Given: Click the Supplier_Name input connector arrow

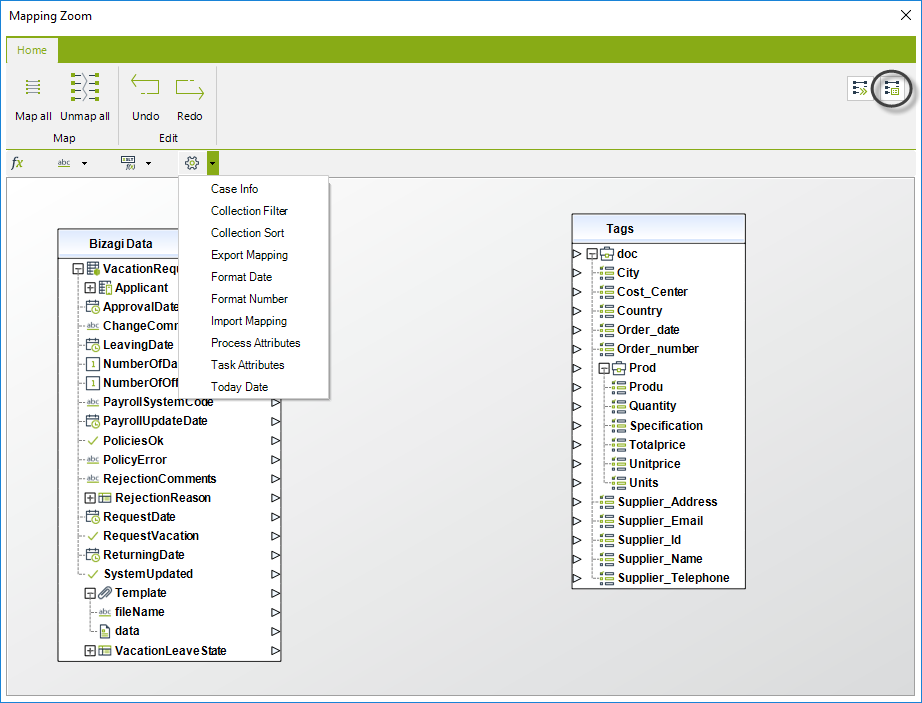Looking at the screenshot, I should coord(577,559).
